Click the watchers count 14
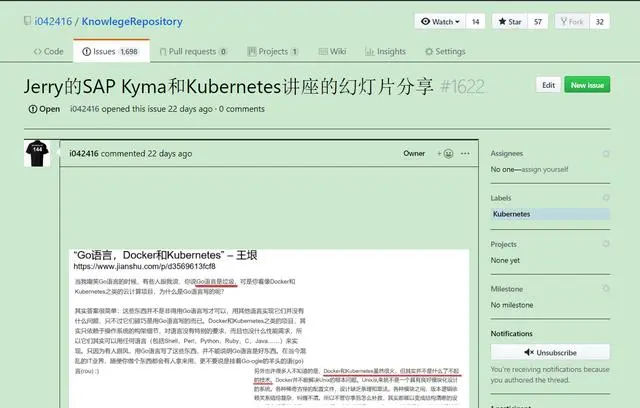 (x=475, y=22)
